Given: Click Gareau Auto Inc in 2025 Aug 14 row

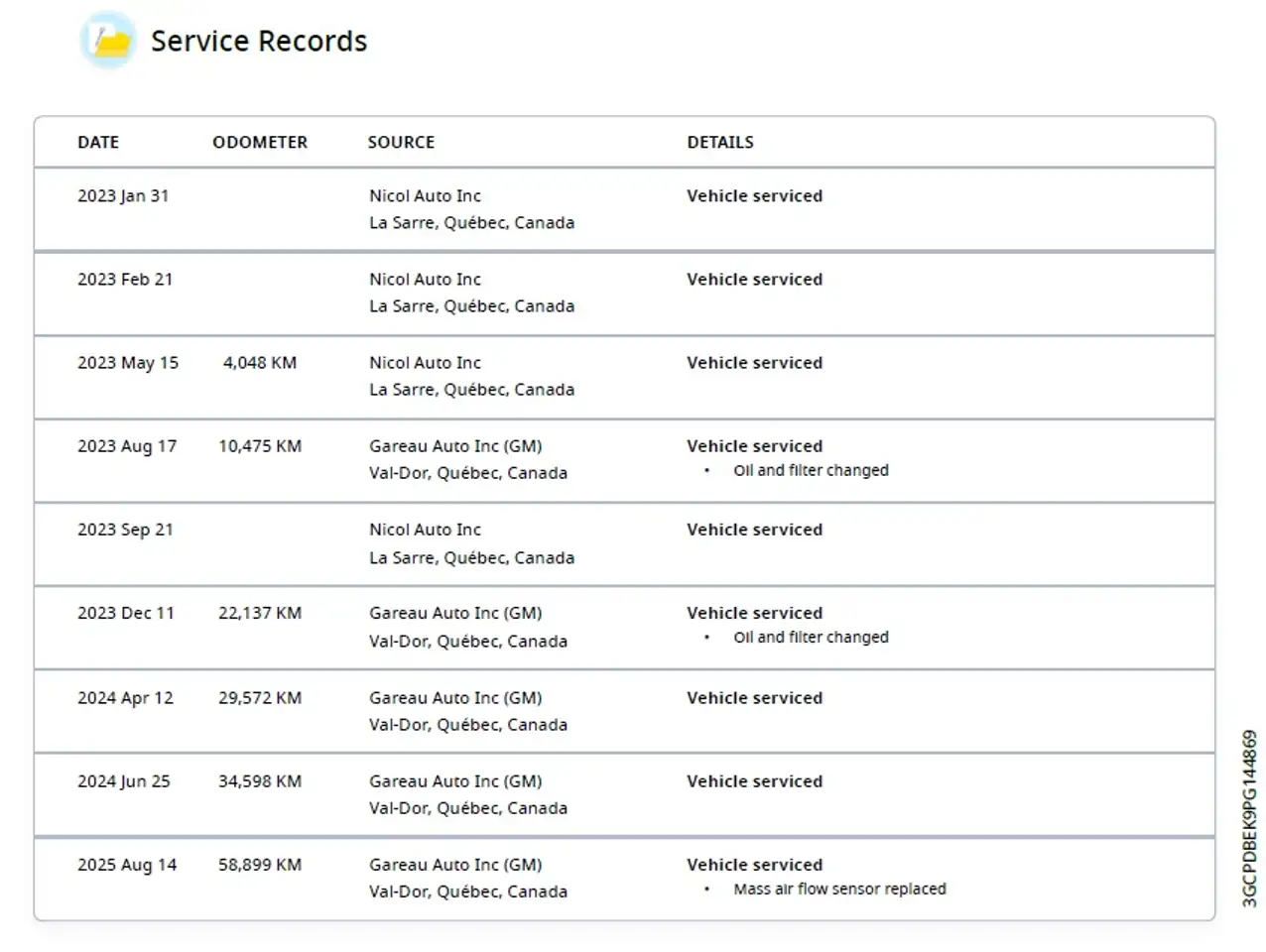Looking at the screenshot, I should [455, 865].
